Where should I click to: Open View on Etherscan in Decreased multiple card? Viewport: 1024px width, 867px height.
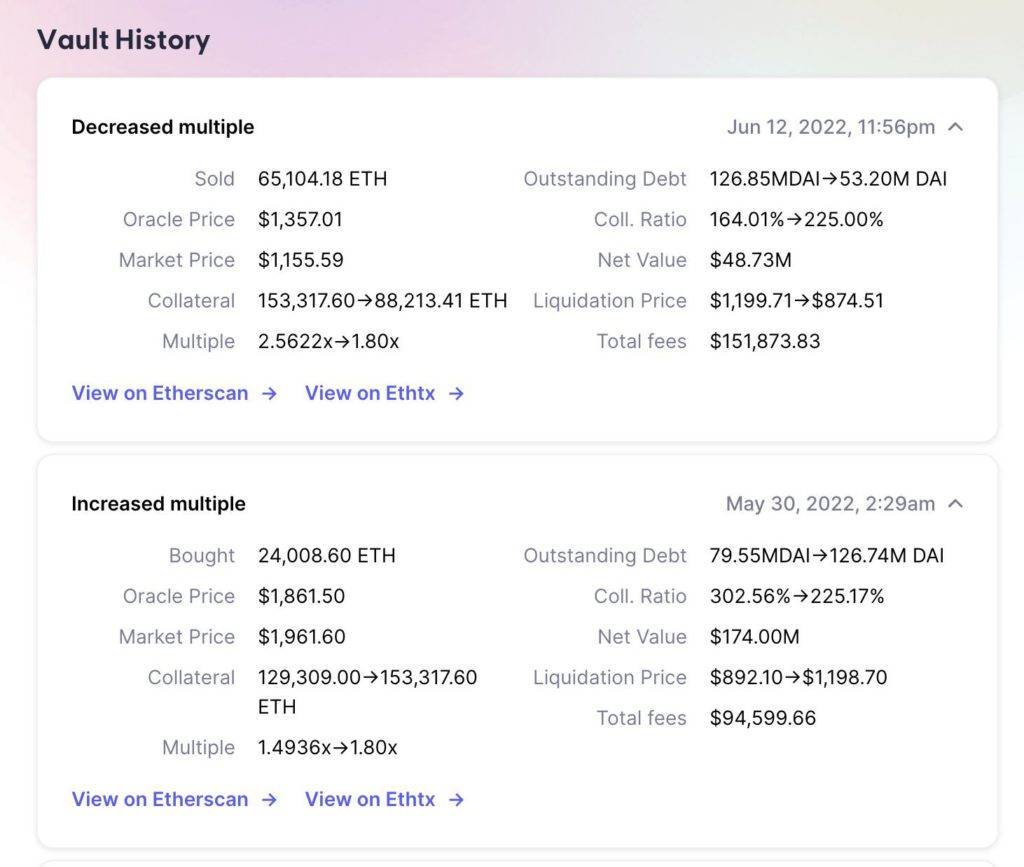point(160,393)
